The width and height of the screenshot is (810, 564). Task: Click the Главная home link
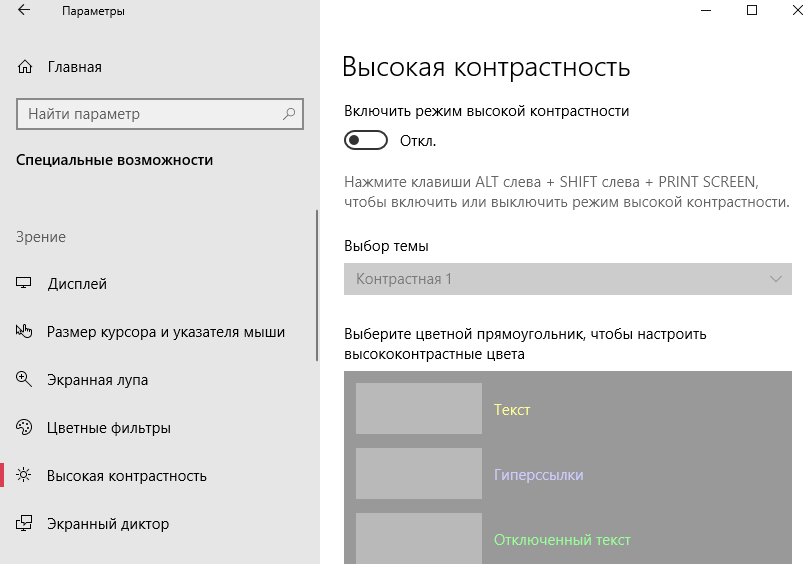click(x=75, y=67)
